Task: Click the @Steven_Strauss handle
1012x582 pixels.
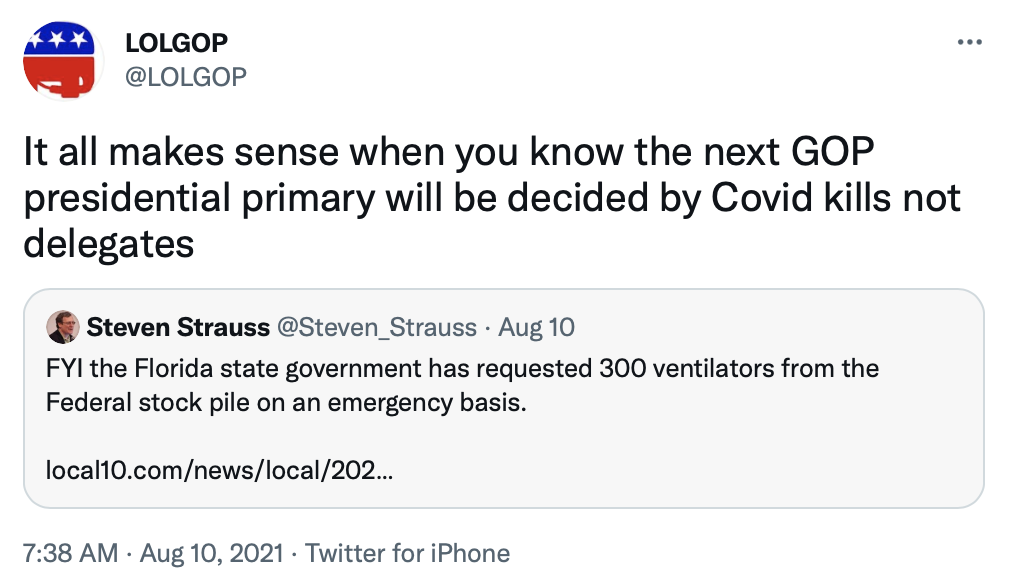Action: click(x=375, y=327)
